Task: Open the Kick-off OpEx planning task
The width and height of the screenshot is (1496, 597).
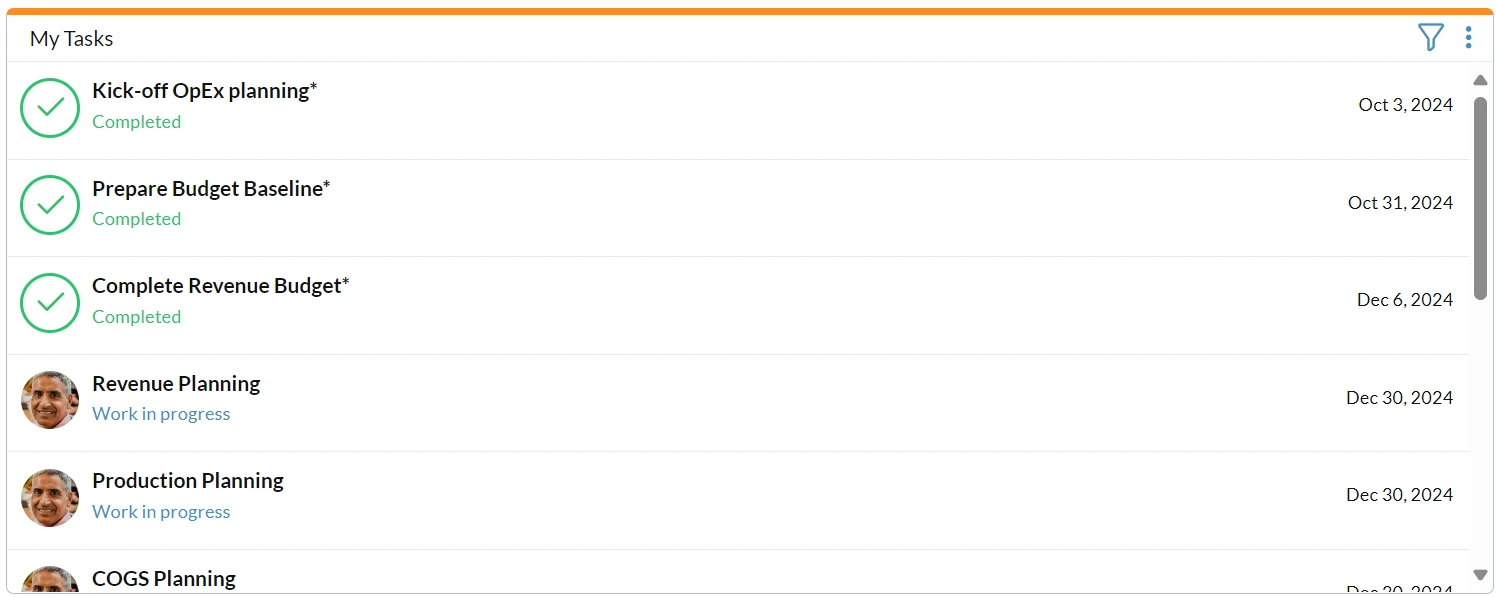Action: pos(204,91)
